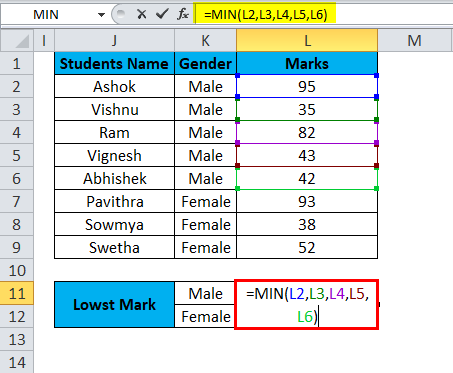Image resolution: width=453 pixels, height=373 pixels.
Task: Click marks cell with value 35
Action: [x=307, y=109]
